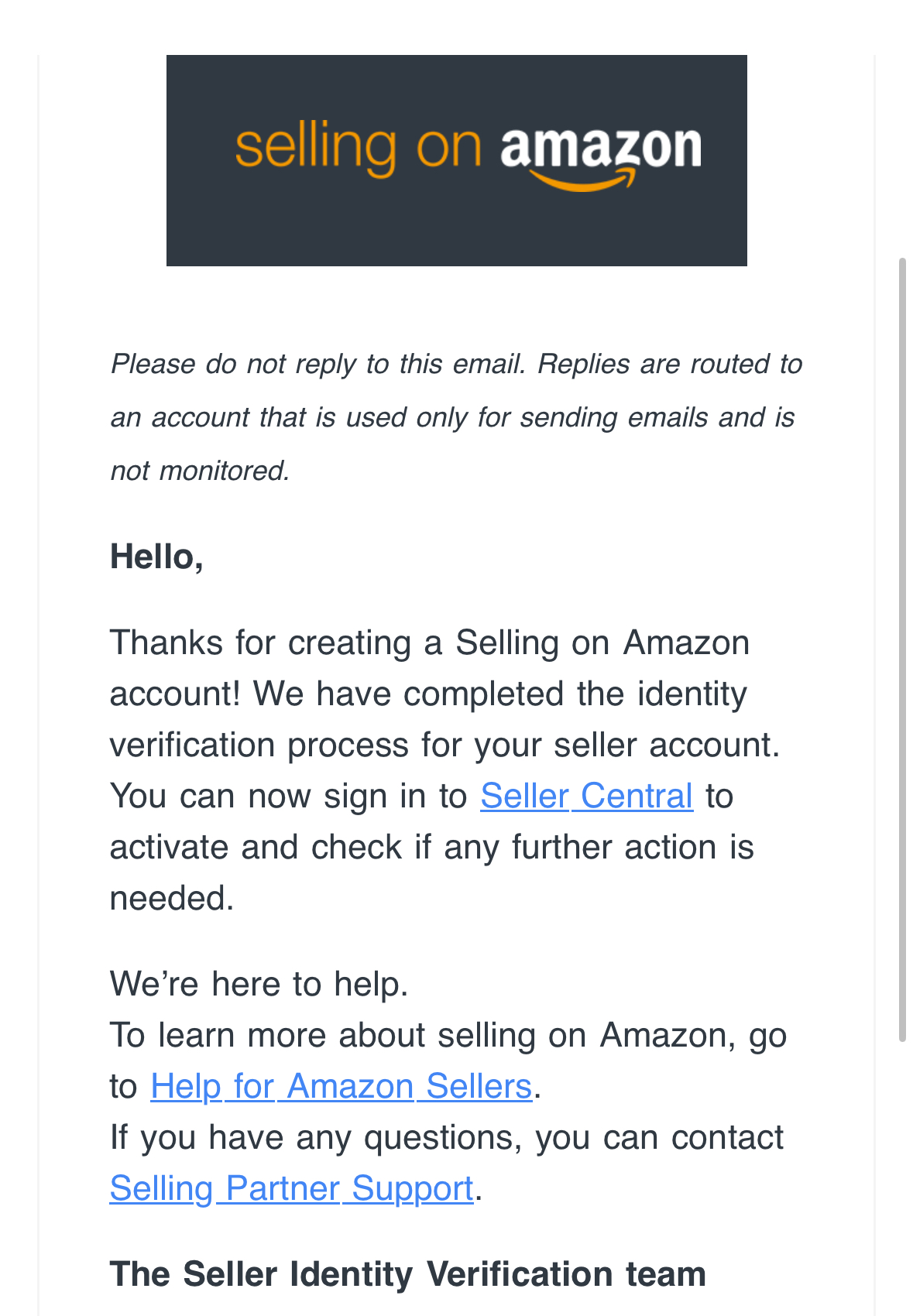913x1316 pixels.
Task: Click the "If you have any questions" sentence
Action: pyautogui.click(x=447, y=1137)
